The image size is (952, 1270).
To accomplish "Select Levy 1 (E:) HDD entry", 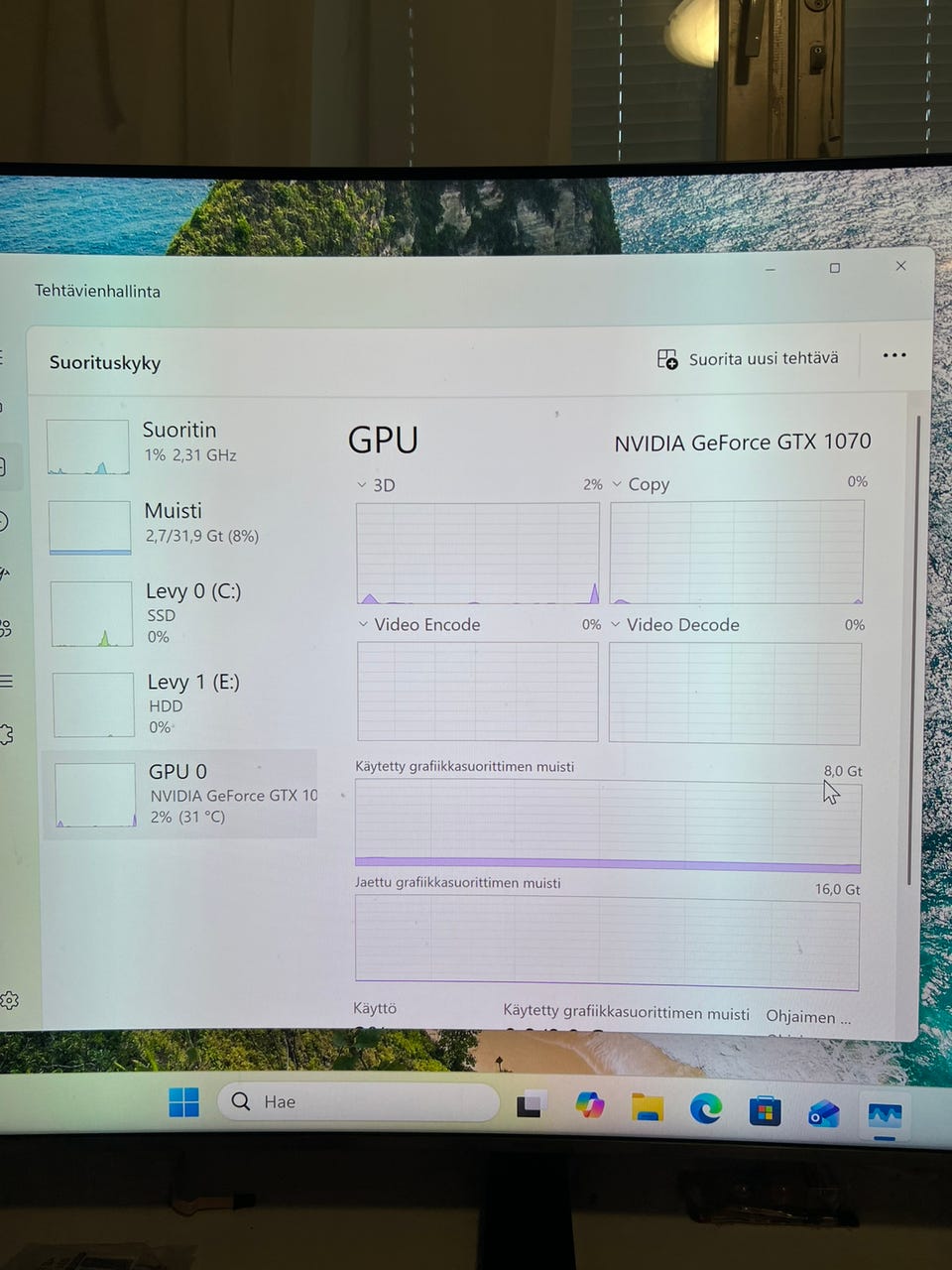I will click(x=180, y=704).
